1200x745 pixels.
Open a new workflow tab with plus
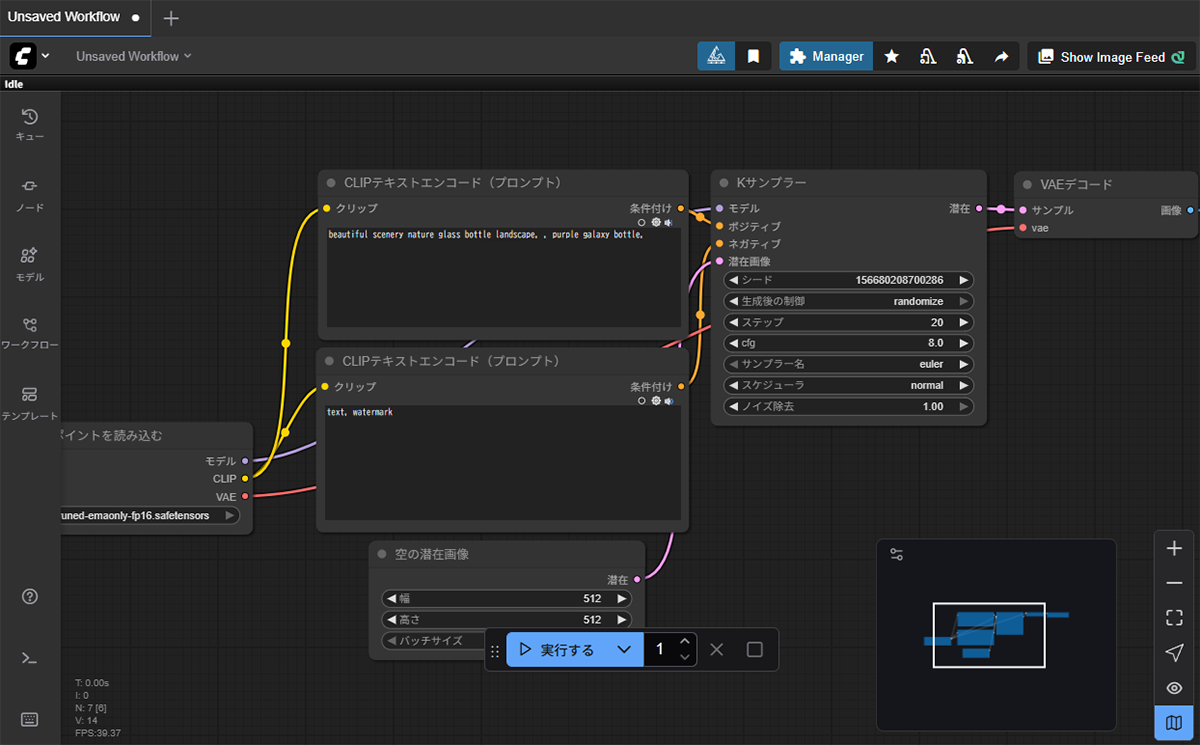171,18
